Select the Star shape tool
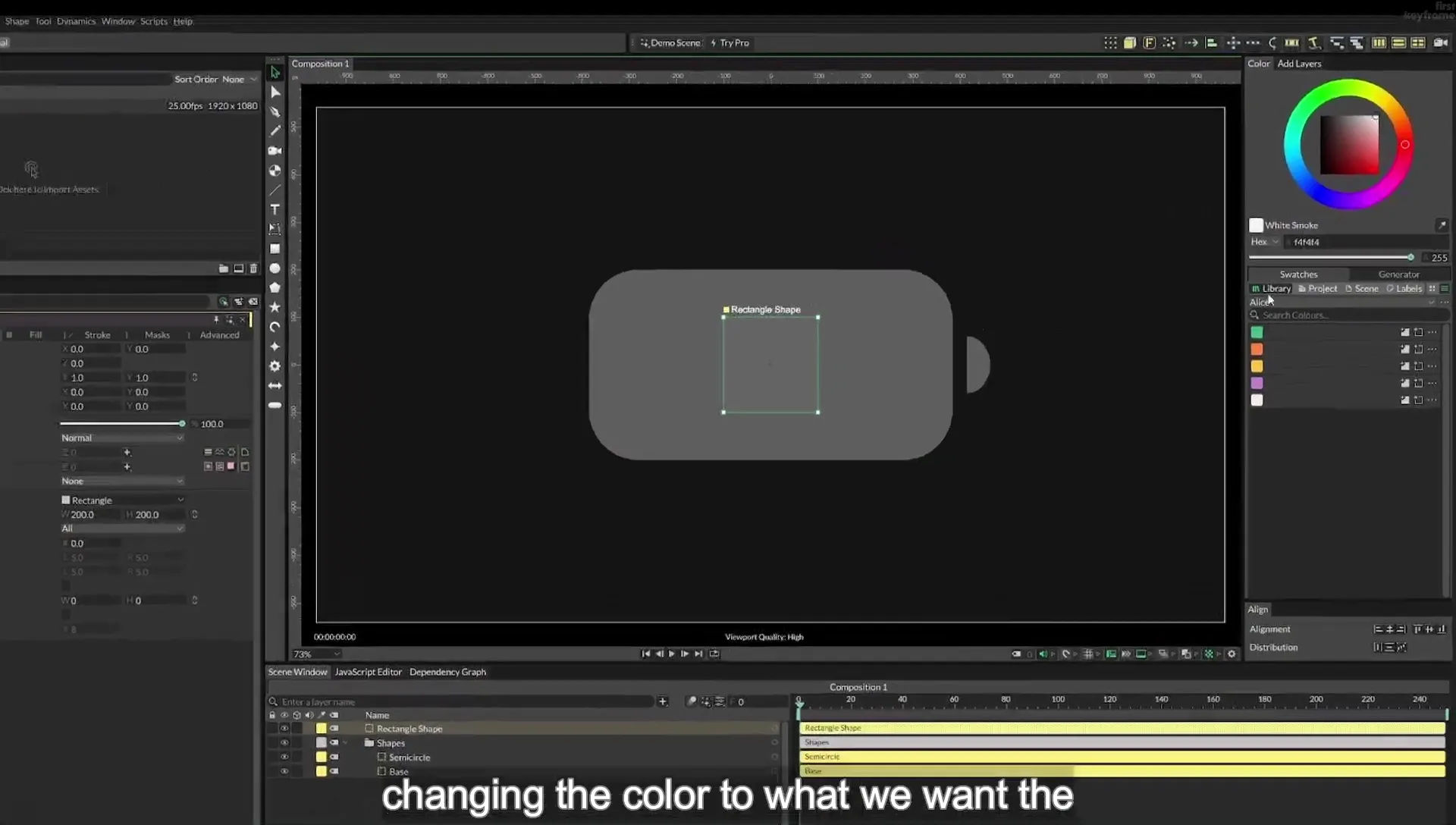Image resolution: width=1456 pixels, height=825 pixels. point(275,307)
